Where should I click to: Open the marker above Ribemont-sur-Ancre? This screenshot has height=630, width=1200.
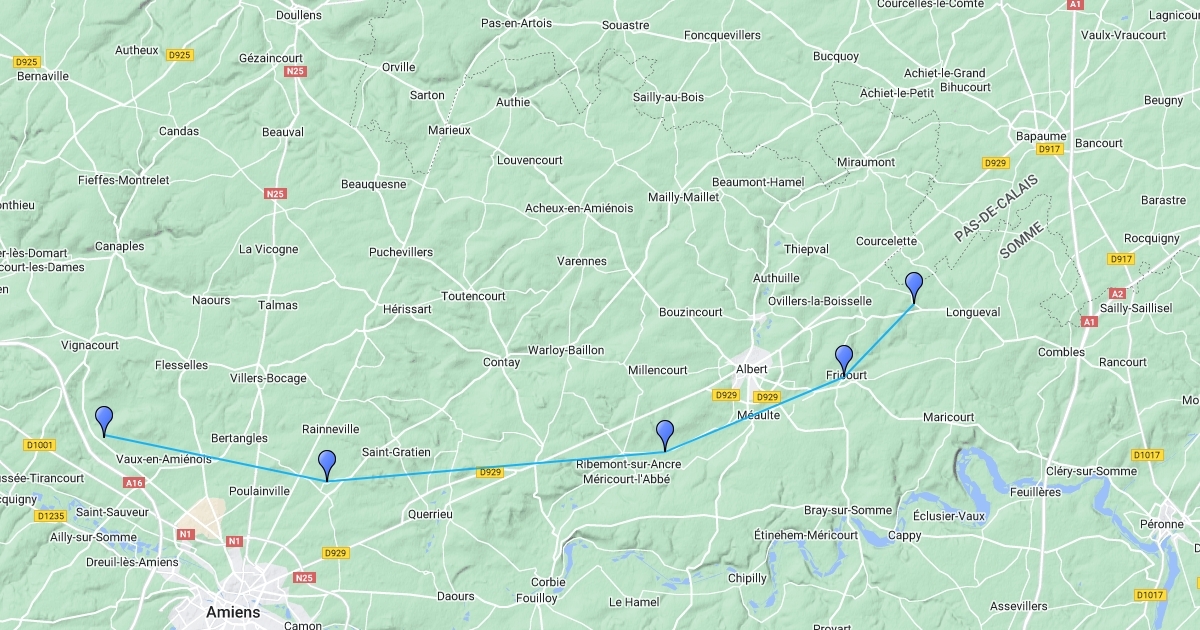point(665,436)
